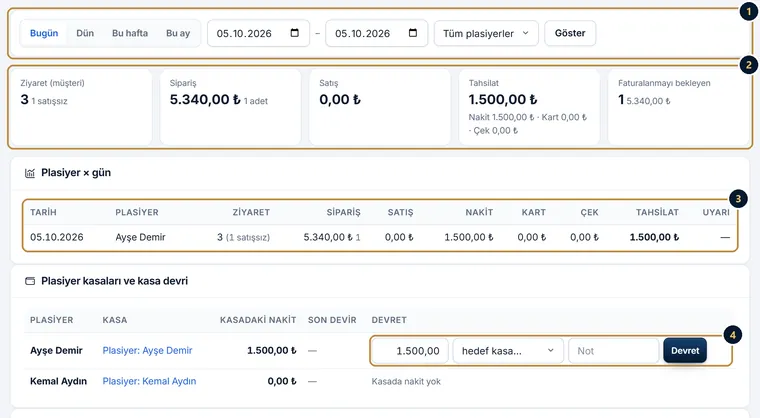This screenshot has width=760, height=418.
Task: Click the Sipariş 5.340,00 ₺ summary card
Action: click(230, 107)
